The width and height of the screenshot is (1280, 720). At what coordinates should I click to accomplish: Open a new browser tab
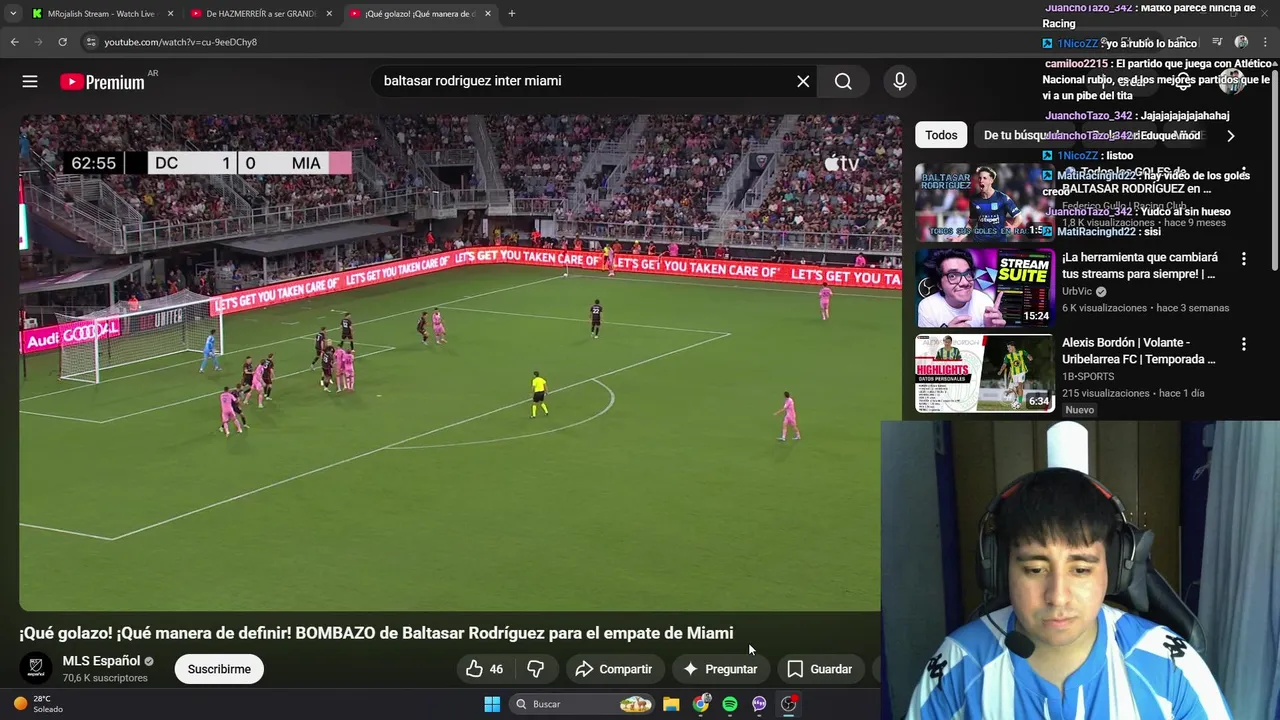[512, 14]
